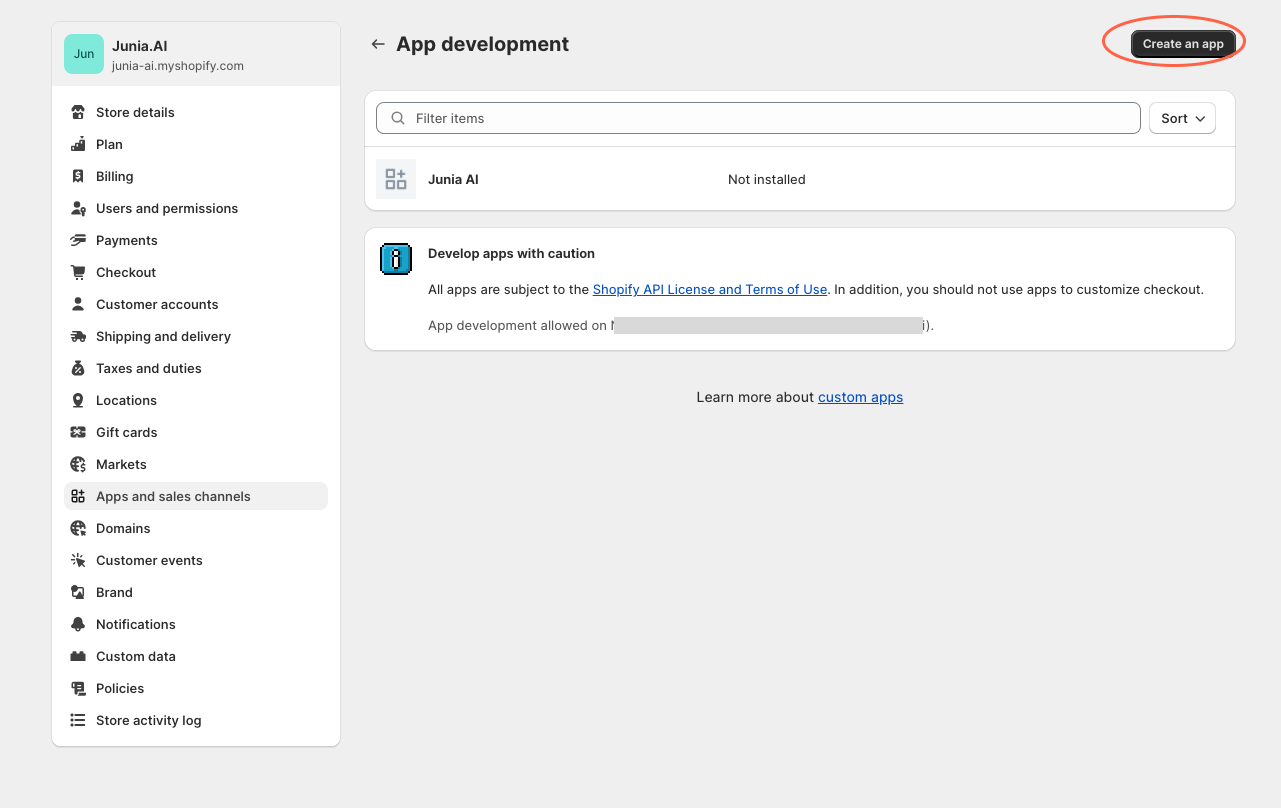
Task: Open Shopify API License and Terms of Use
Action: [709, 289]
